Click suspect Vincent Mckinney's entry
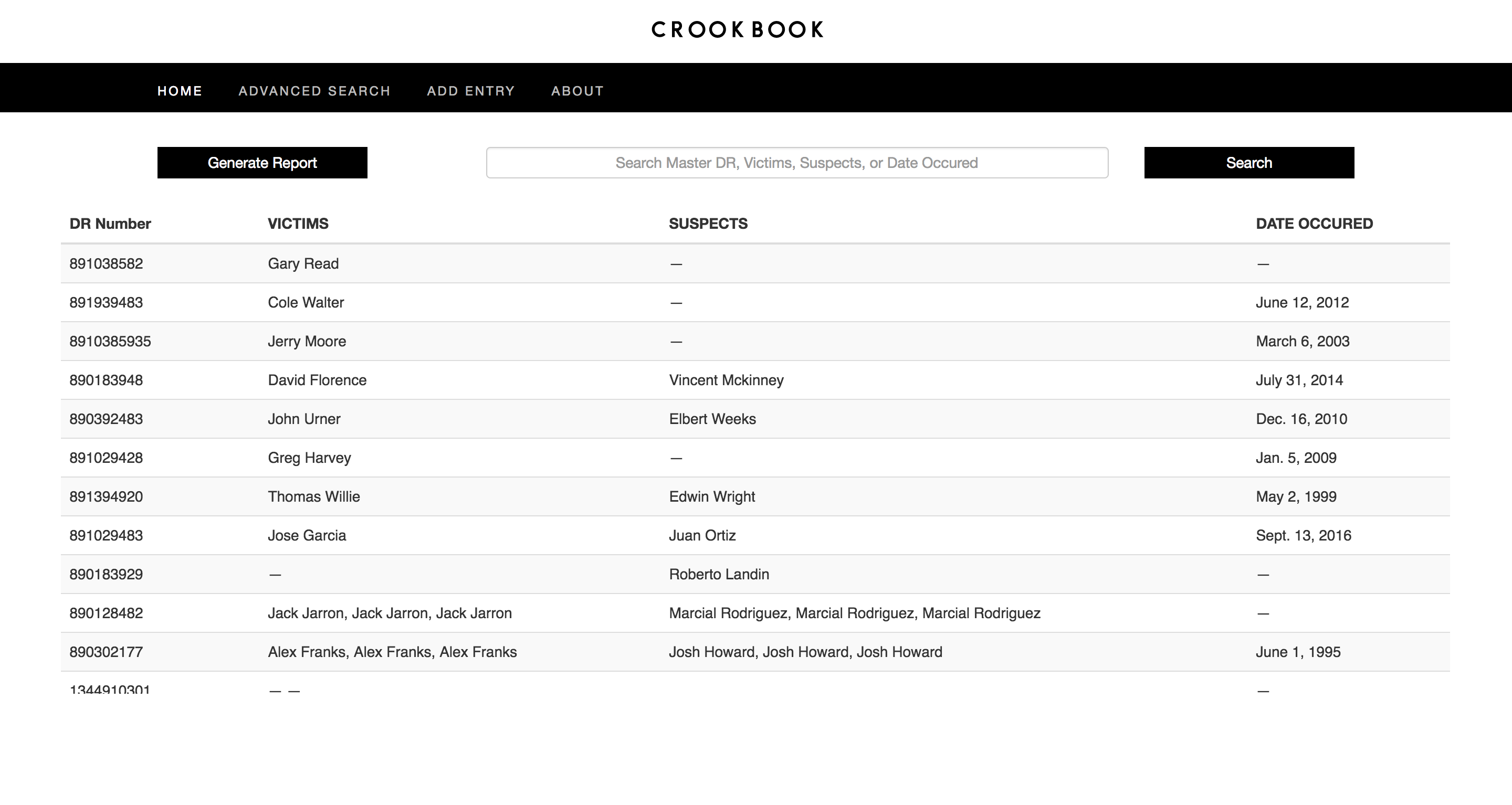 pyautogui.click(x=726, y=380)
